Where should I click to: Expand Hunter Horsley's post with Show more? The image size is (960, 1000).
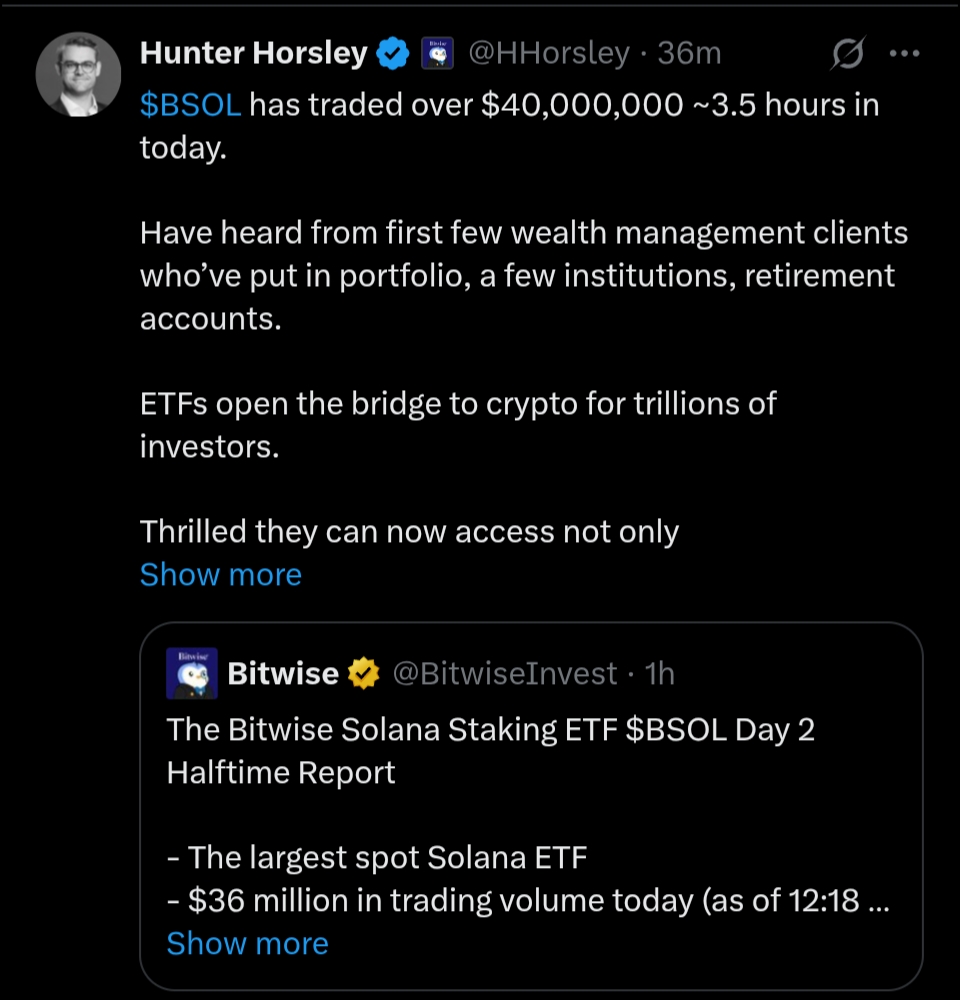pos(220,575)
